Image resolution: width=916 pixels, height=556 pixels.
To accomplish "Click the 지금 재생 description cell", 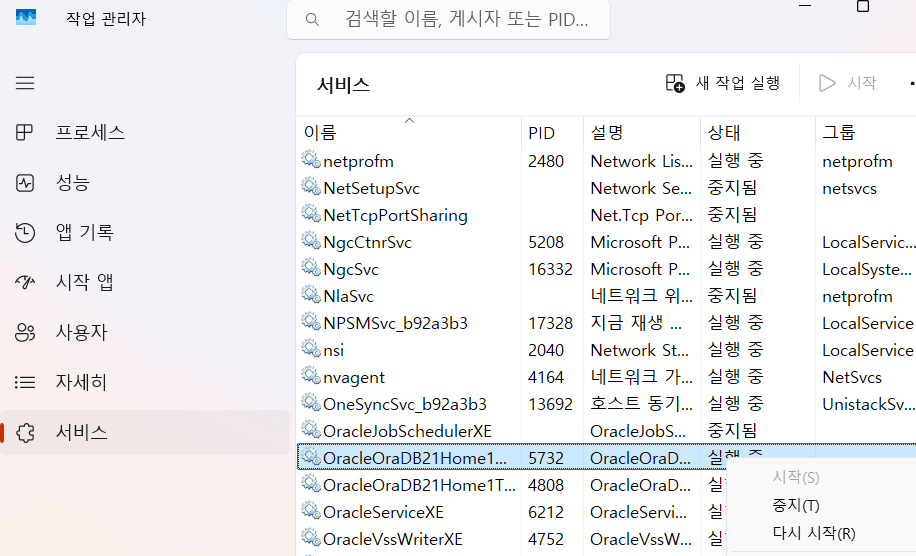I will tap(636, 323).
